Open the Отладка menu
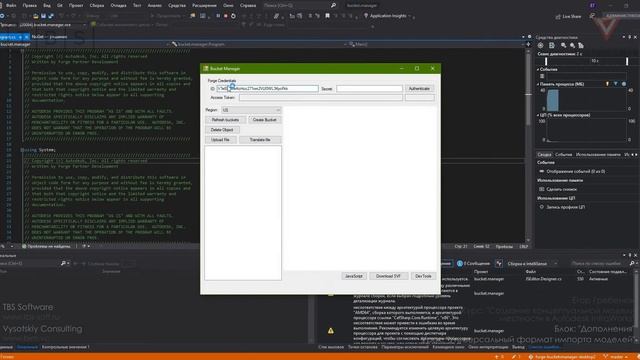 point(118,6)
